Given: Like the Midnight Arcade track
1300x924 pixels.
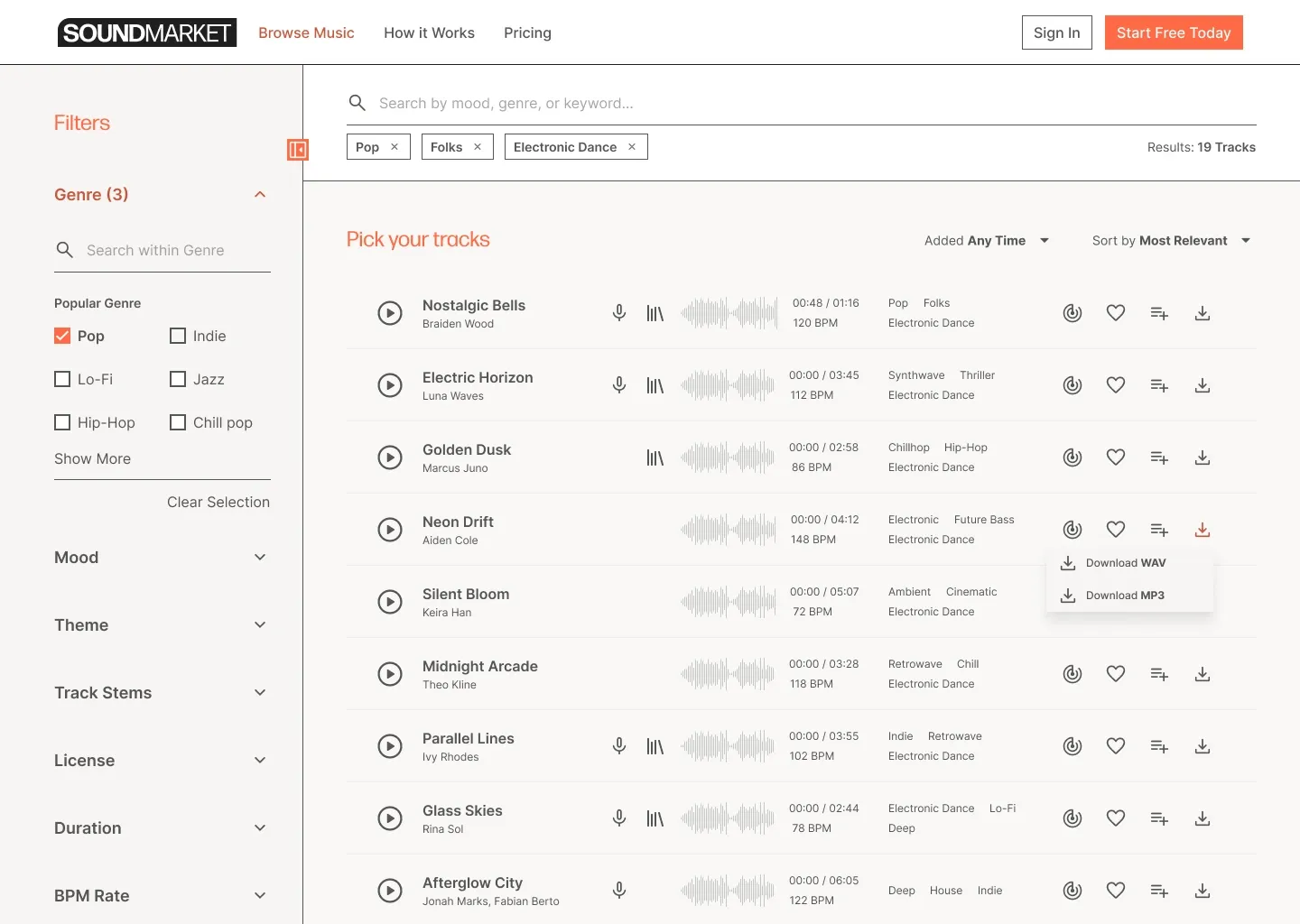Looking at the screenshot, I should [x=1116, y=674].
